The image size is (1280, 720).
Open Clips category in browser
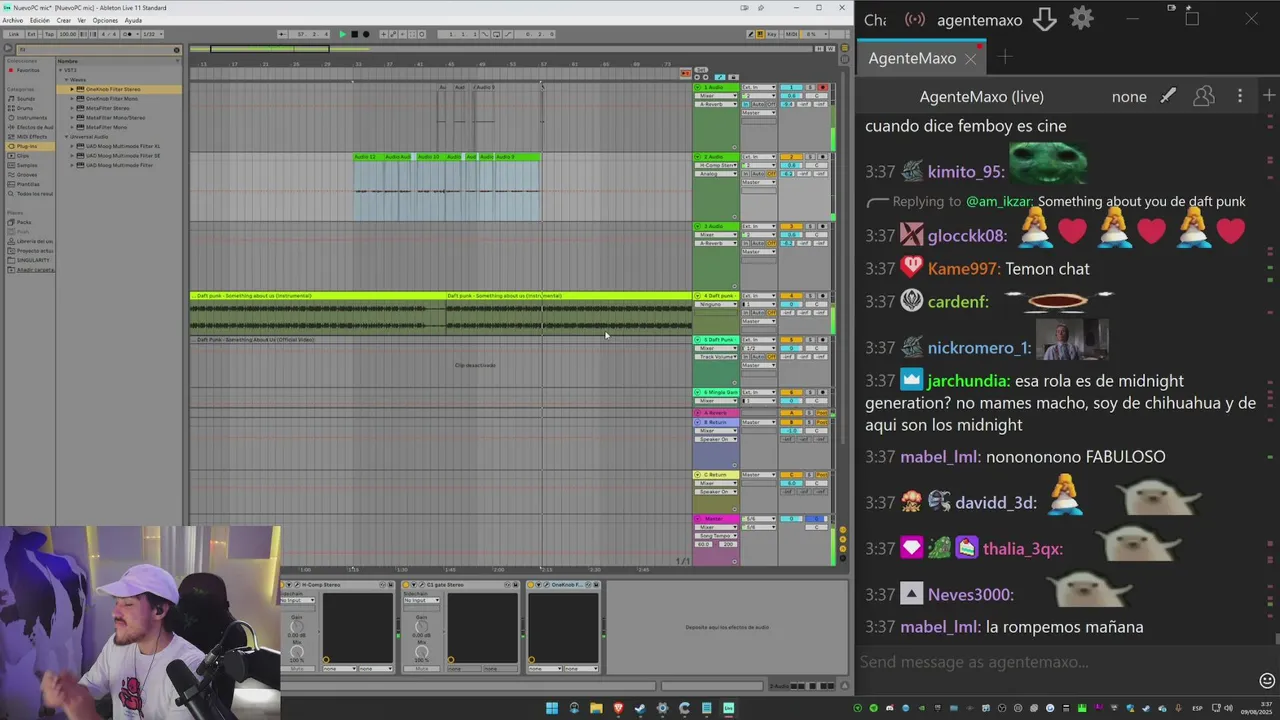[x=23, y=156]
